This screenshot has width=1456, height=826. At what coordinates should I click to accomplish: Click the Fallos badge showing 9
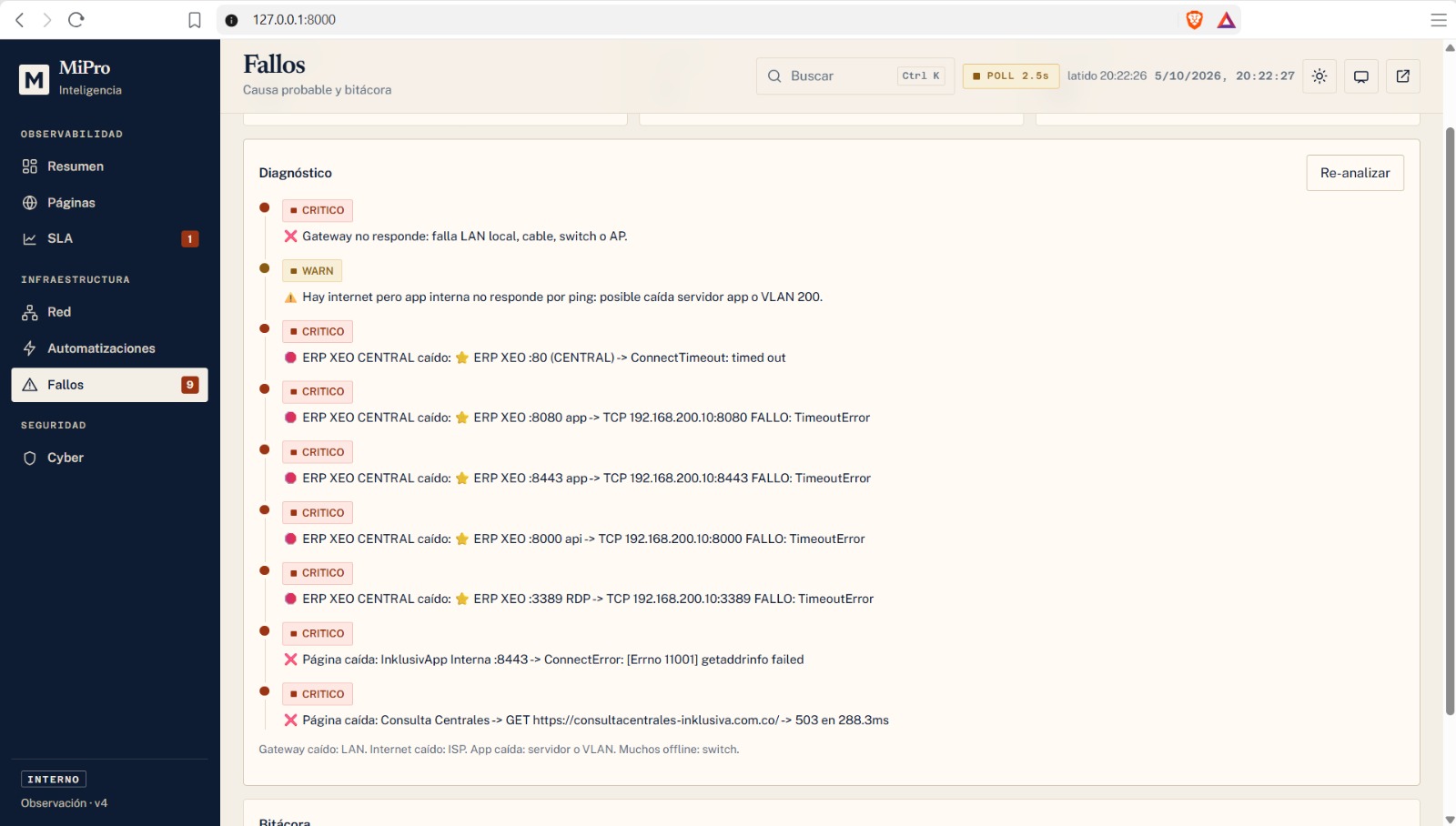[189, 385]
